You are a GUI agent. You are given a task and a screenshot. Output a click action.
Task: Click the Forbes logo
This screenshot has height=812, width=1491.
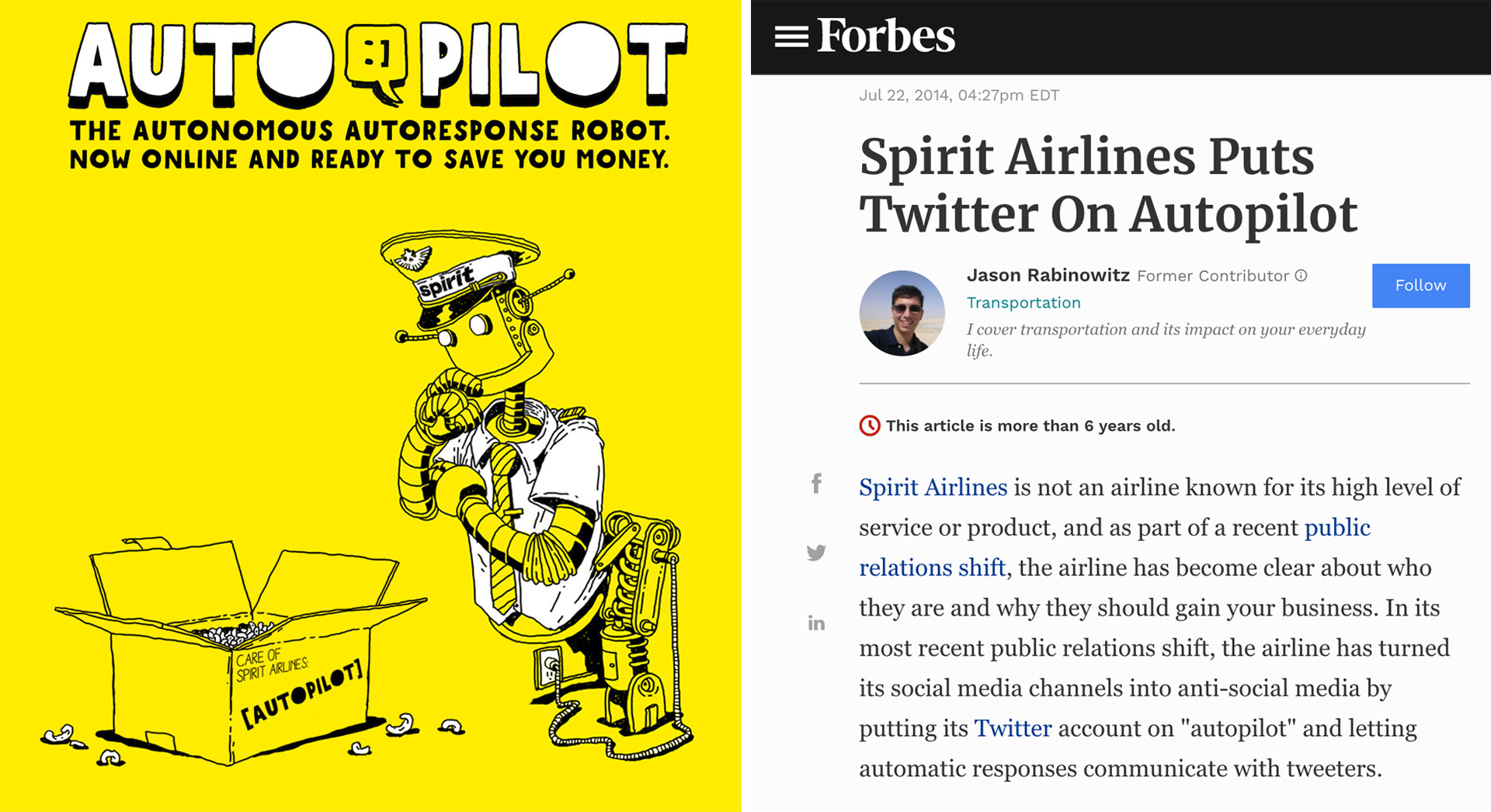tap(886, 36)
